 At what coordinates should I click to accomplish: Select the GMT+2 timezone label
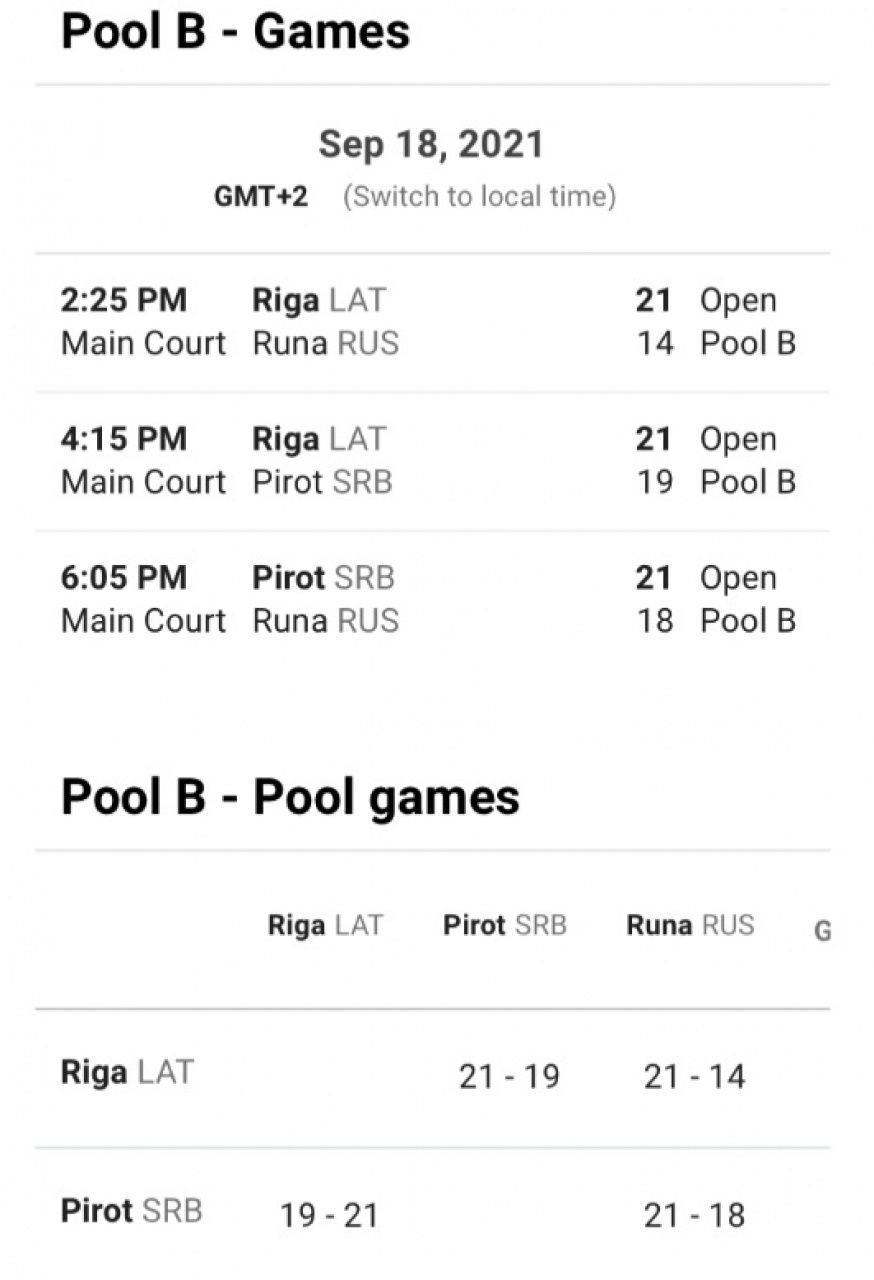click(x=261, y=196)
